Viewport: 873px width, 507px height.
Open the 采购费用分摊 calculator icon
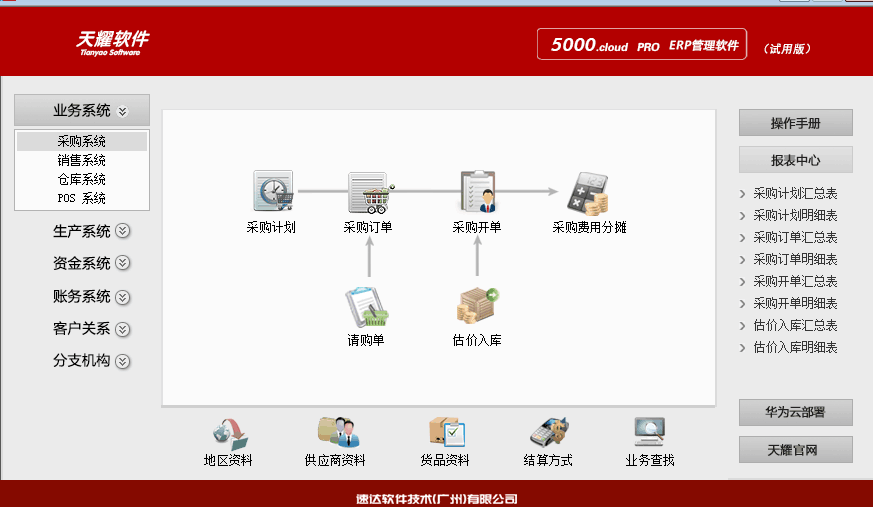588,193
